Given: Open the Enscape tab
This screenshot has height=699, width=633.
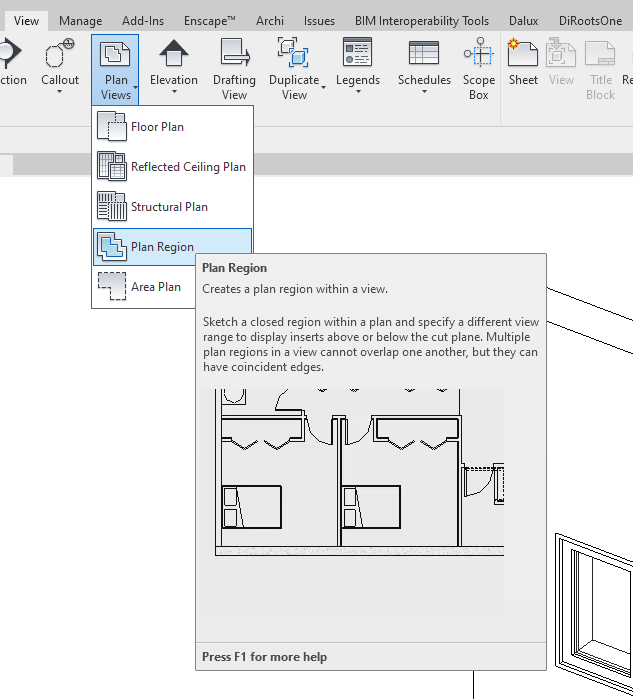Looking at the screenshot, I should click(210, 21).
